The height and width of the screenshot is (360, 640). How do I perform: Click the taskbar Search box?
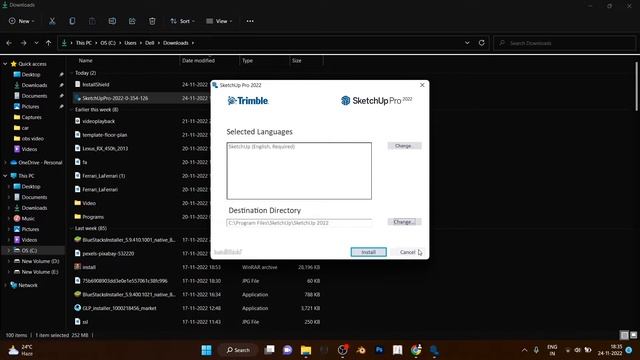[x=238, y=350]
